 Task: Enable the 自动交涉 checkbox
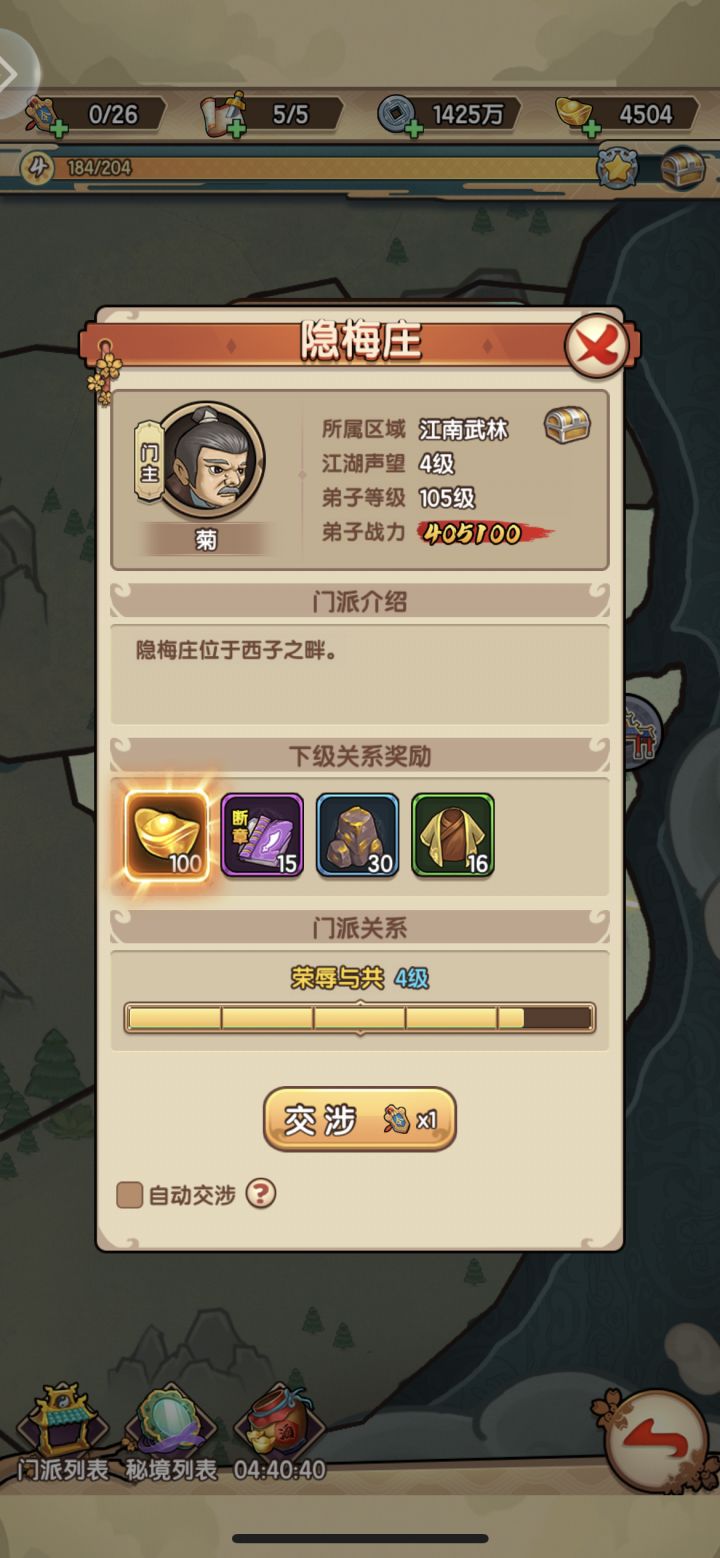point(129,1195)
